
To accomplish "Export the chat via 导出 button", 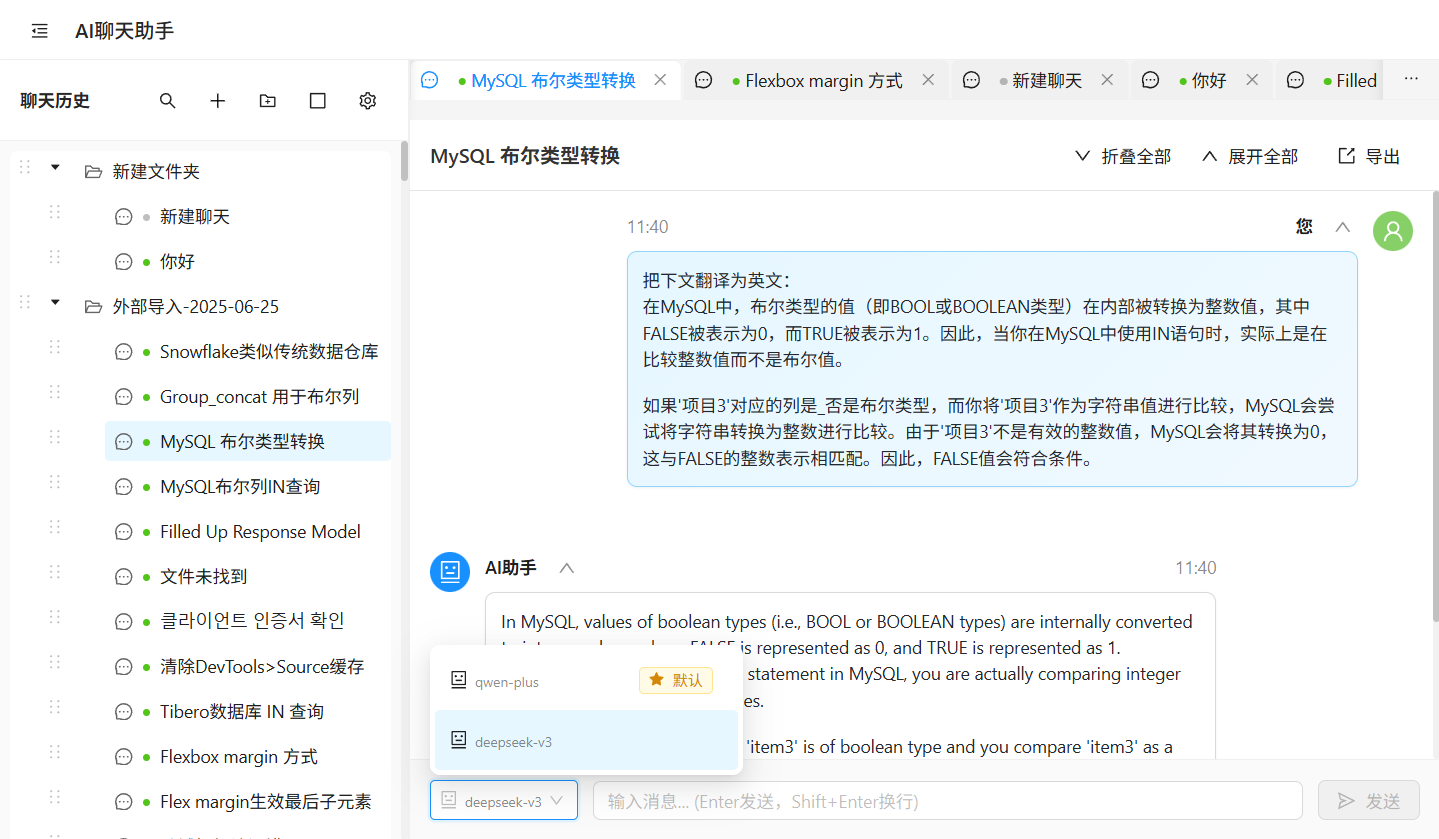I will point(1369,156).
